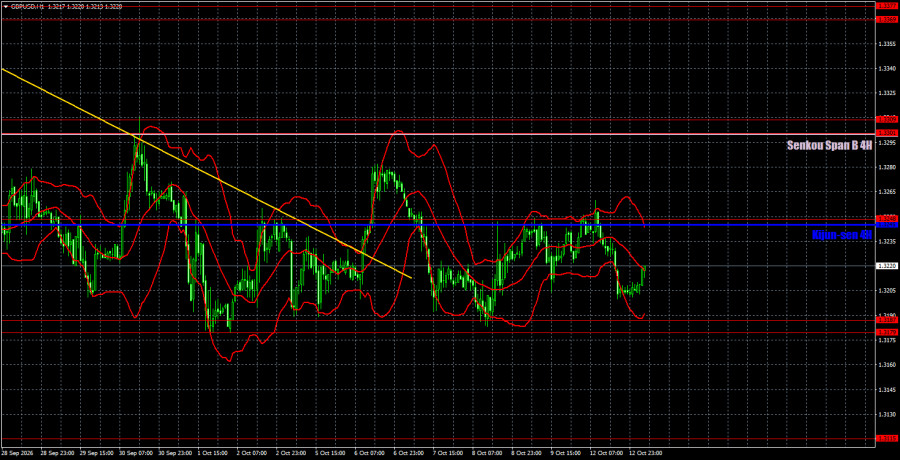Click the 5 Oct 15:00 time label
The width and height of the screenshot is (900, 460).
pyautogui.click(x=331, y=453)
